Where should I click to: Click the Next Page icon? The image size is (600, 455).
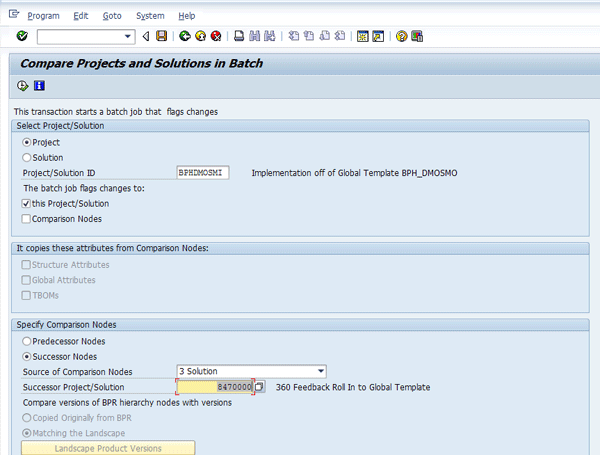click(324, 36)
